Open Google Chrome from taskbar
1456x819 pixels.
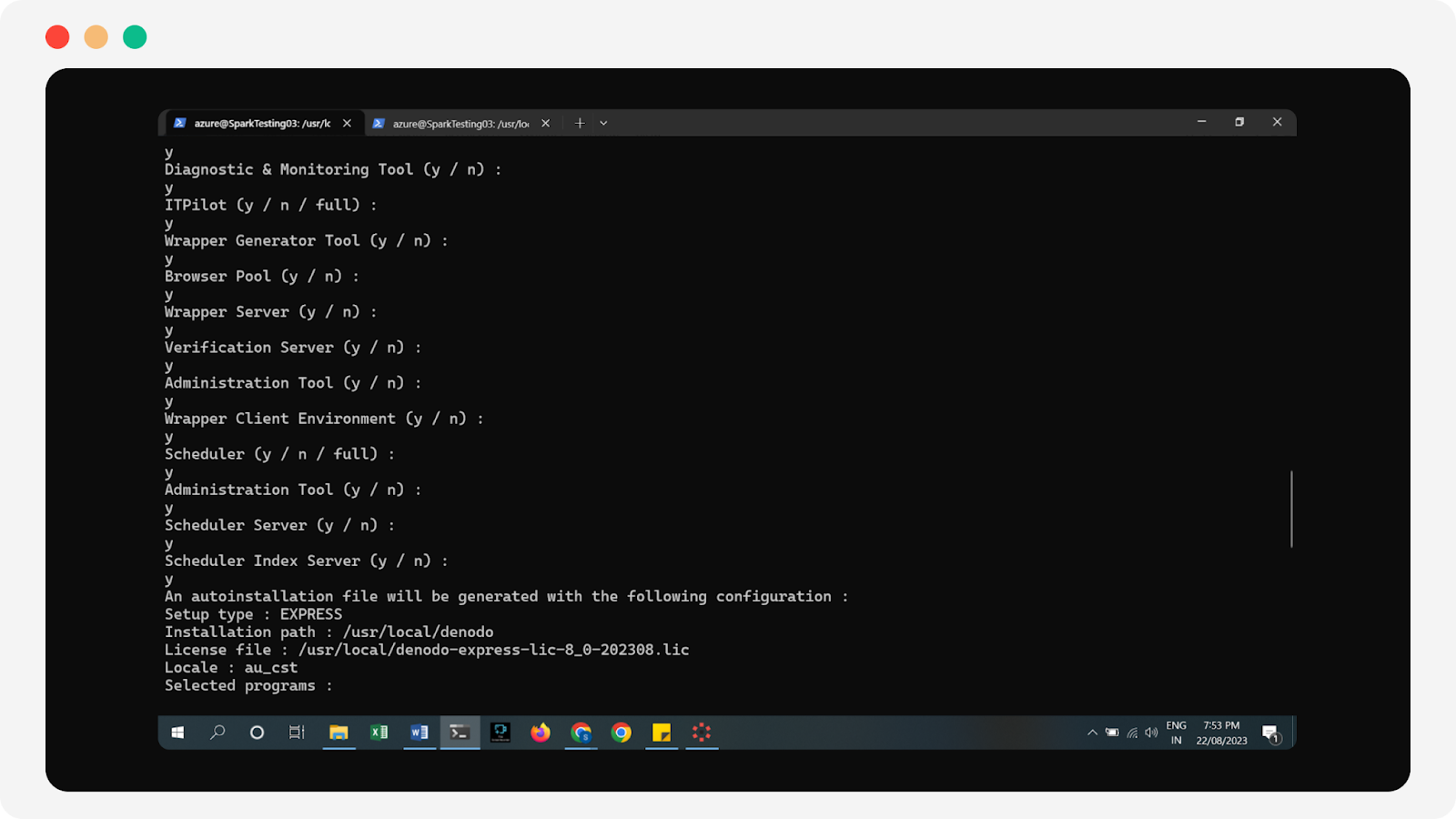(622, 733)
